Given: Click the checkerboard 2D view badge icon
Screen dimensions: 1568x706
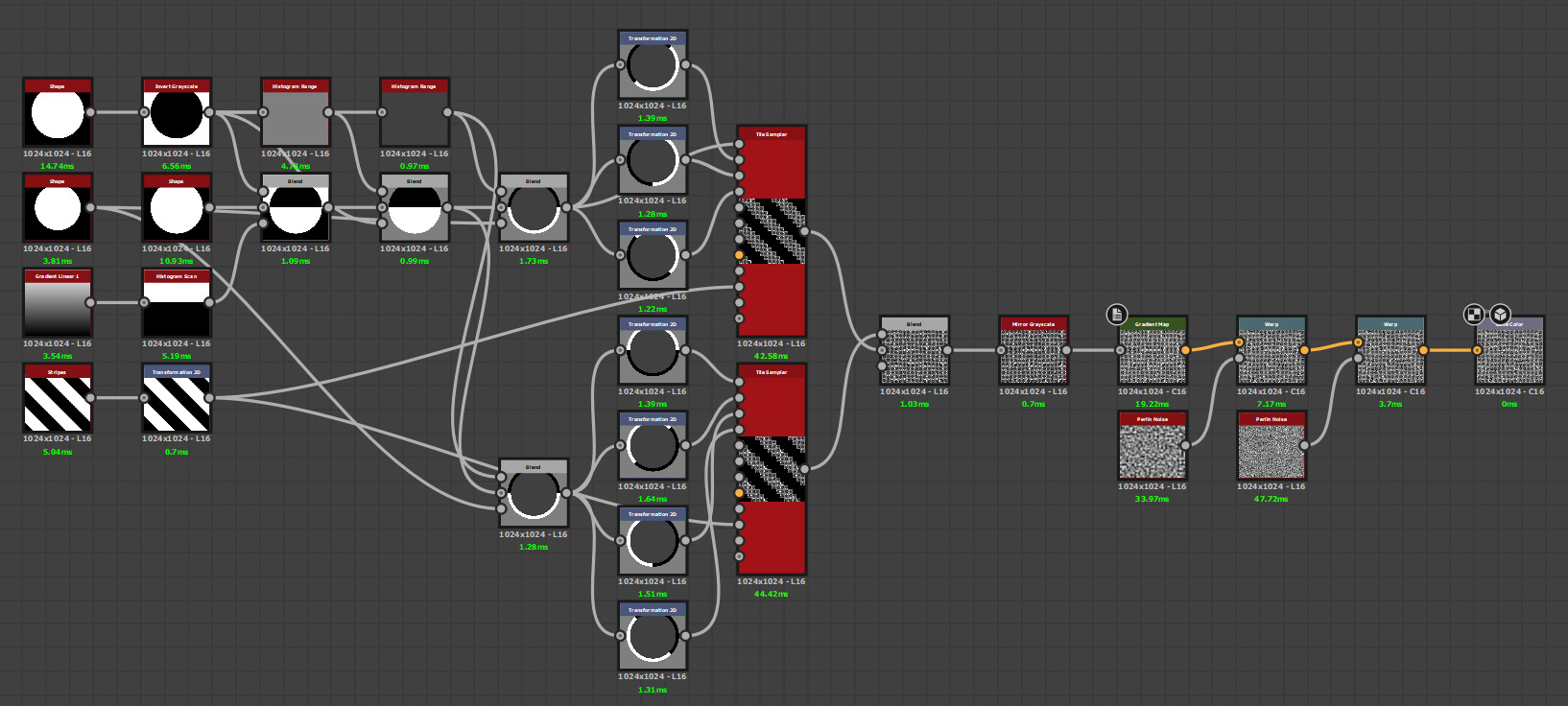Looking at the screenshot, I should (1474, 314).
